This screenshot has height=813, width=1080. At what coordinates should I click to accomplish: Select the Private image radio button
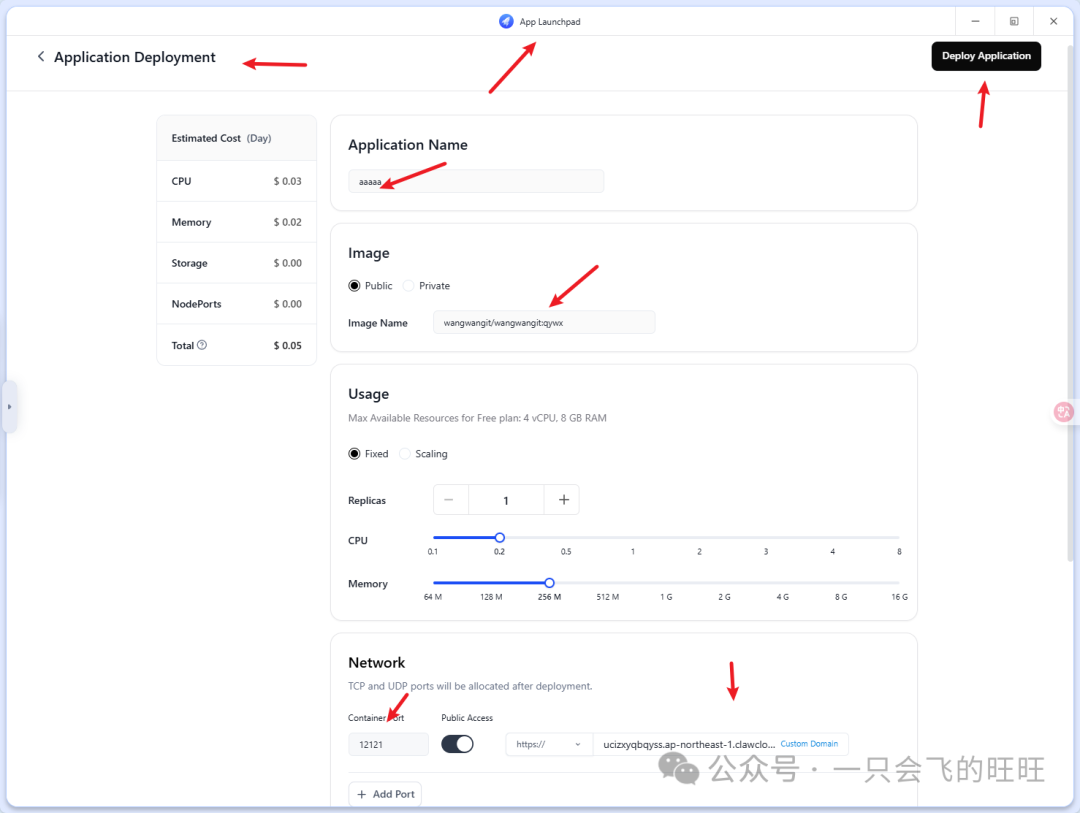(x=408, y=286)
